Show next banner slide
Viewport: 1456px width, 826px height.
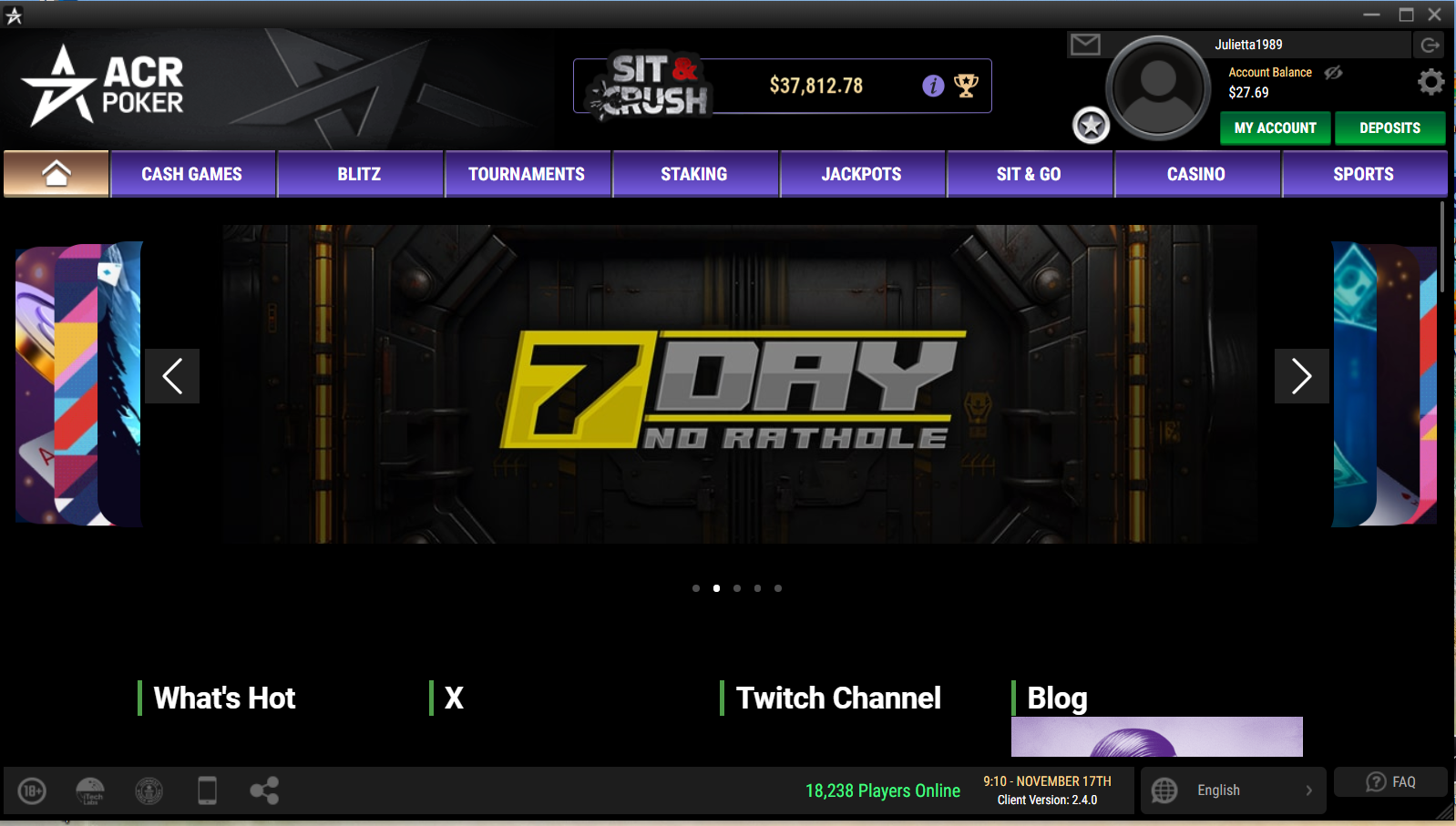point(1301,376)
